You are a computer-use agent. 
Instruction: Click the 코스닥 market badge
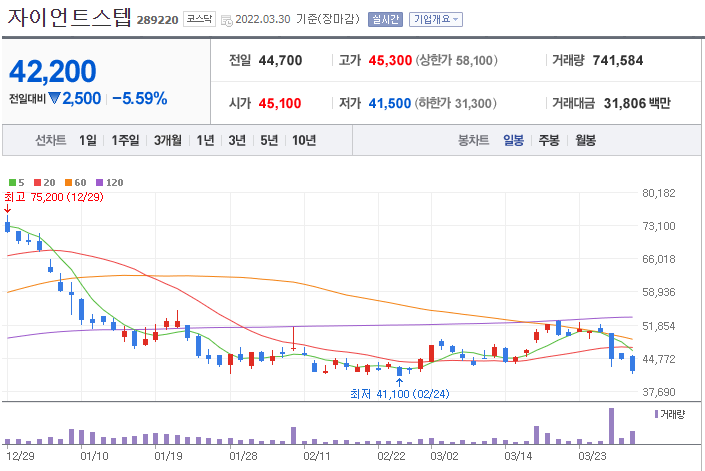pyautogui.click(x=200, y=19)
